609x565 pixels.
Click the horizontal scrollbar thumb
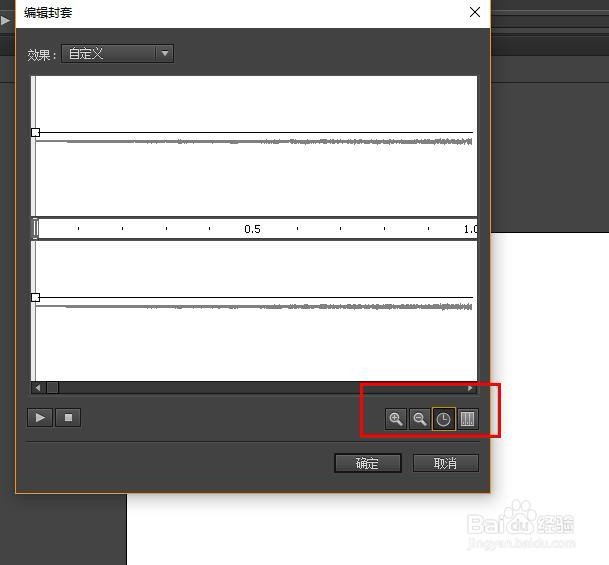(x=52, y=388)
